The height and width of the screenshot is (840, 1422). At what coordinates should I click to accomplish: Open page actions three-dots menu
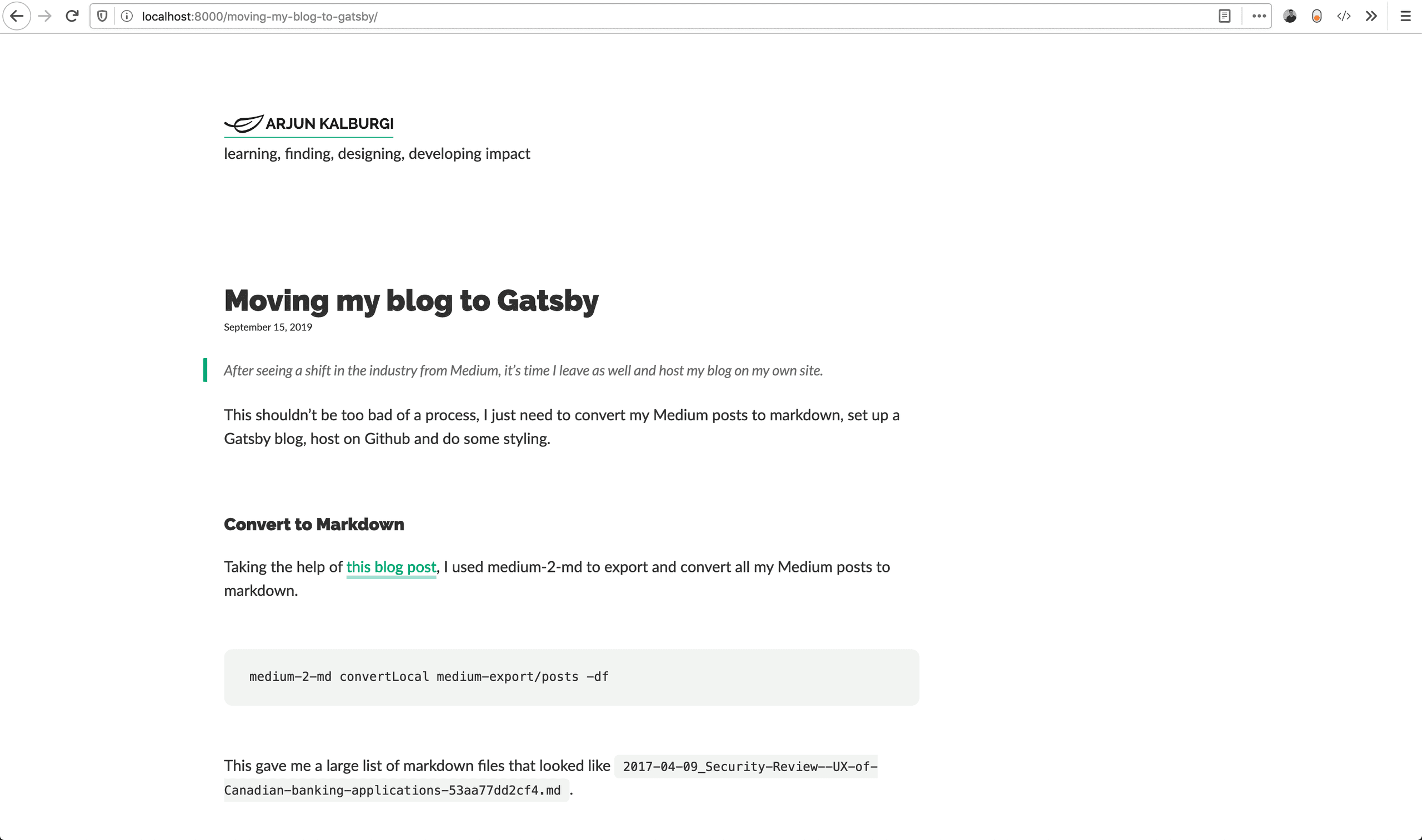tap(1259, 17)
